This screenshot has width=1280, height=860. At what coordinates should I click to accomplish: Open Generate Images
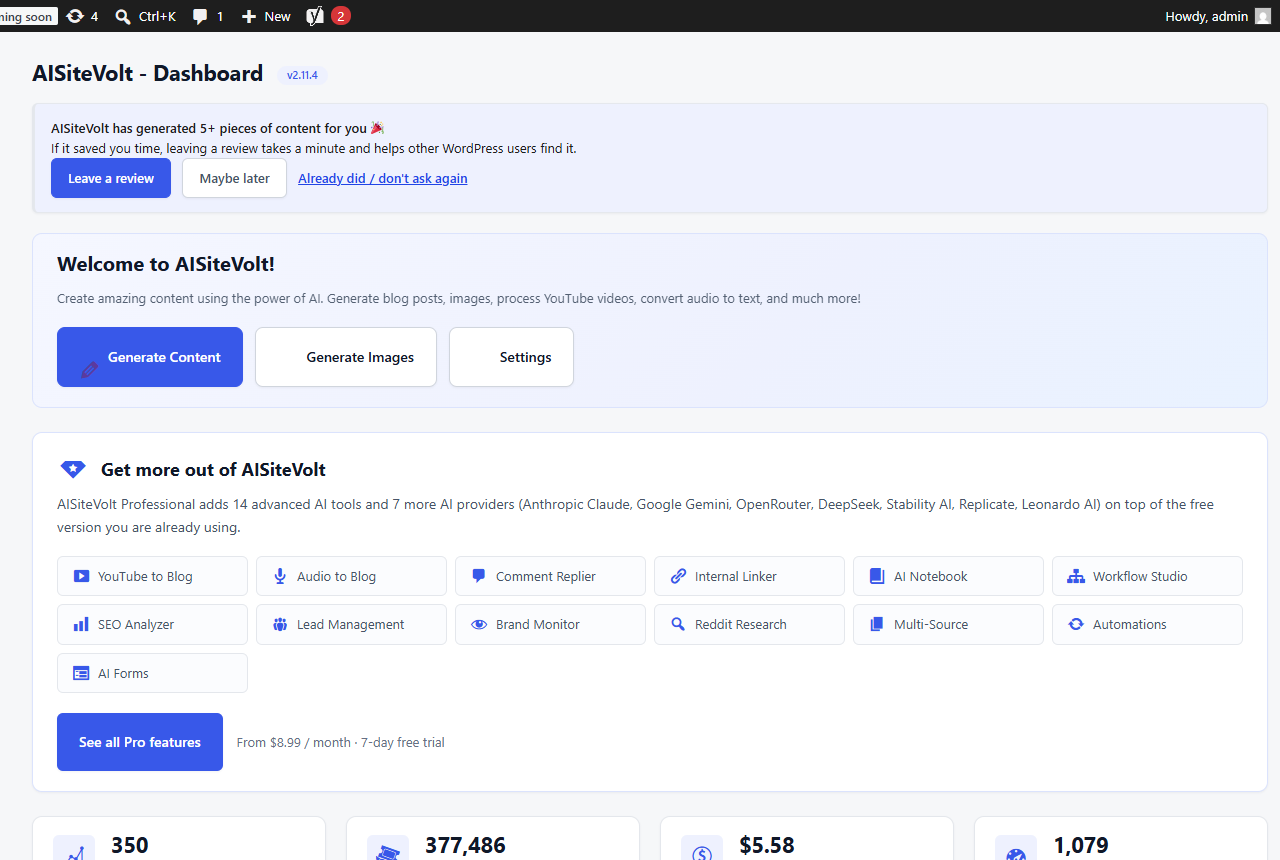pyautogui.click(x=346, y=357)
